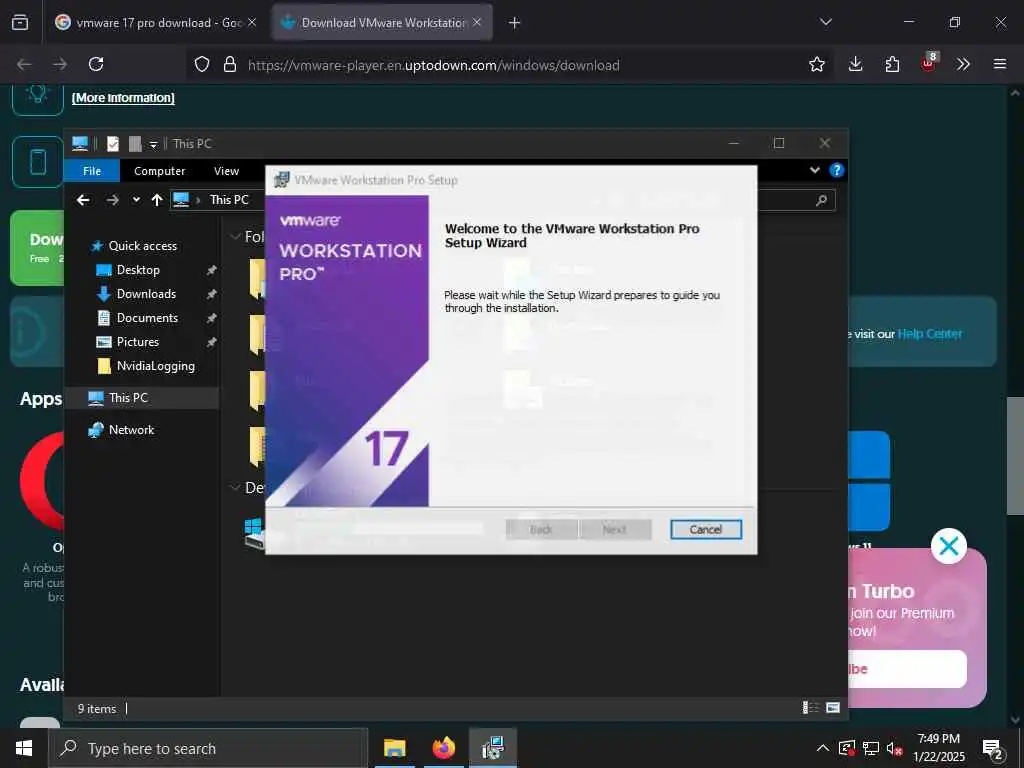The height and width of the screenshot is (768, 1024).
Task: Open the Help Center link
Action: pyautogui.click(x=929, y=334)
